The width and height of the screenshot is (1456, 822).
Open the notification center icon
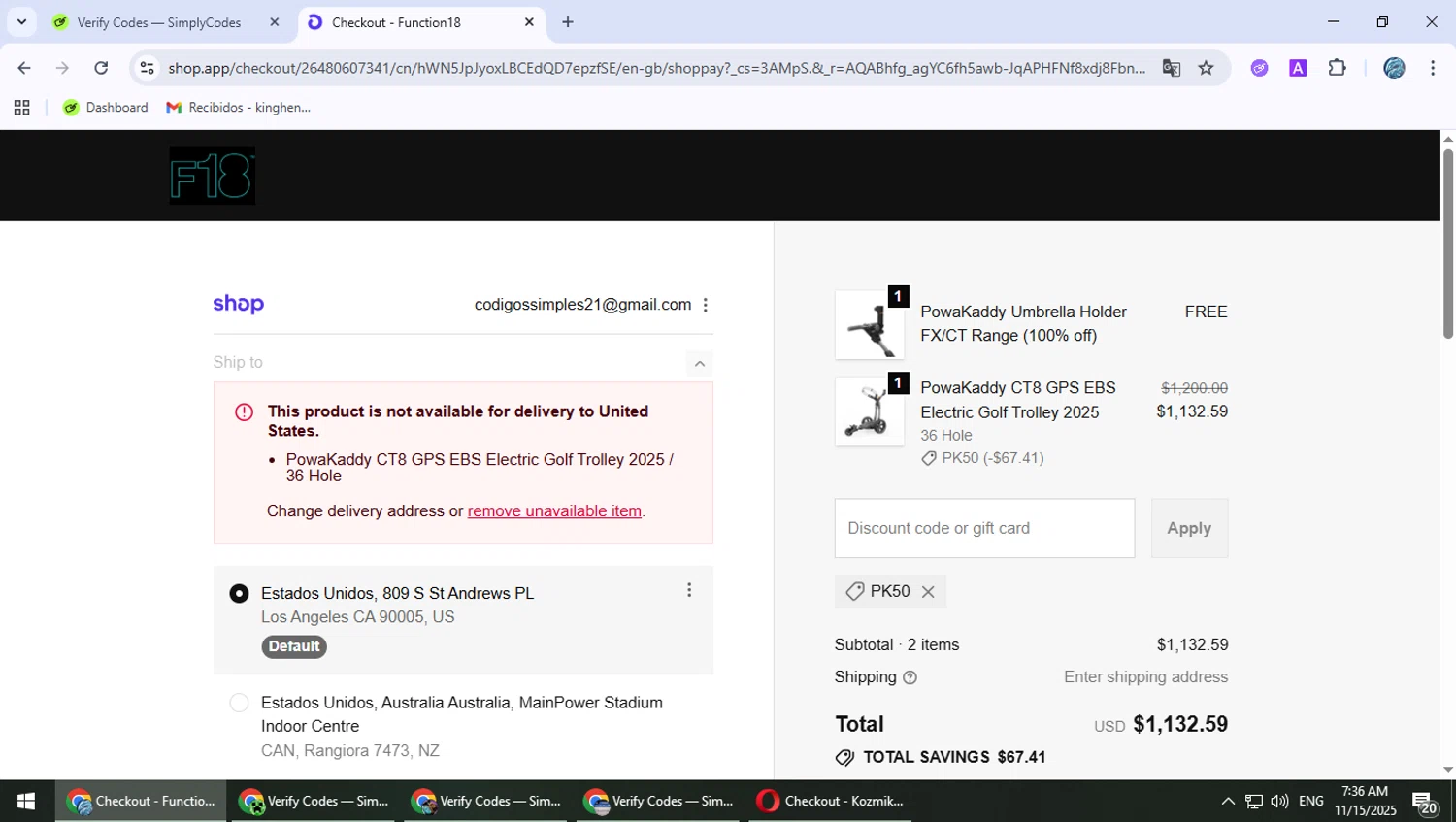pos(1424,803)
